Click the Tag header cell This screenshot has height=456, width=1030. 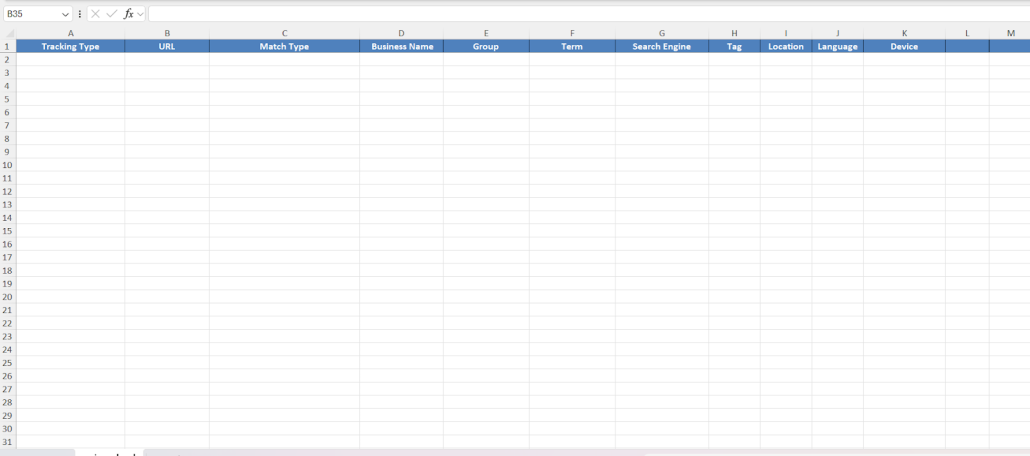[x=734, y=46]
